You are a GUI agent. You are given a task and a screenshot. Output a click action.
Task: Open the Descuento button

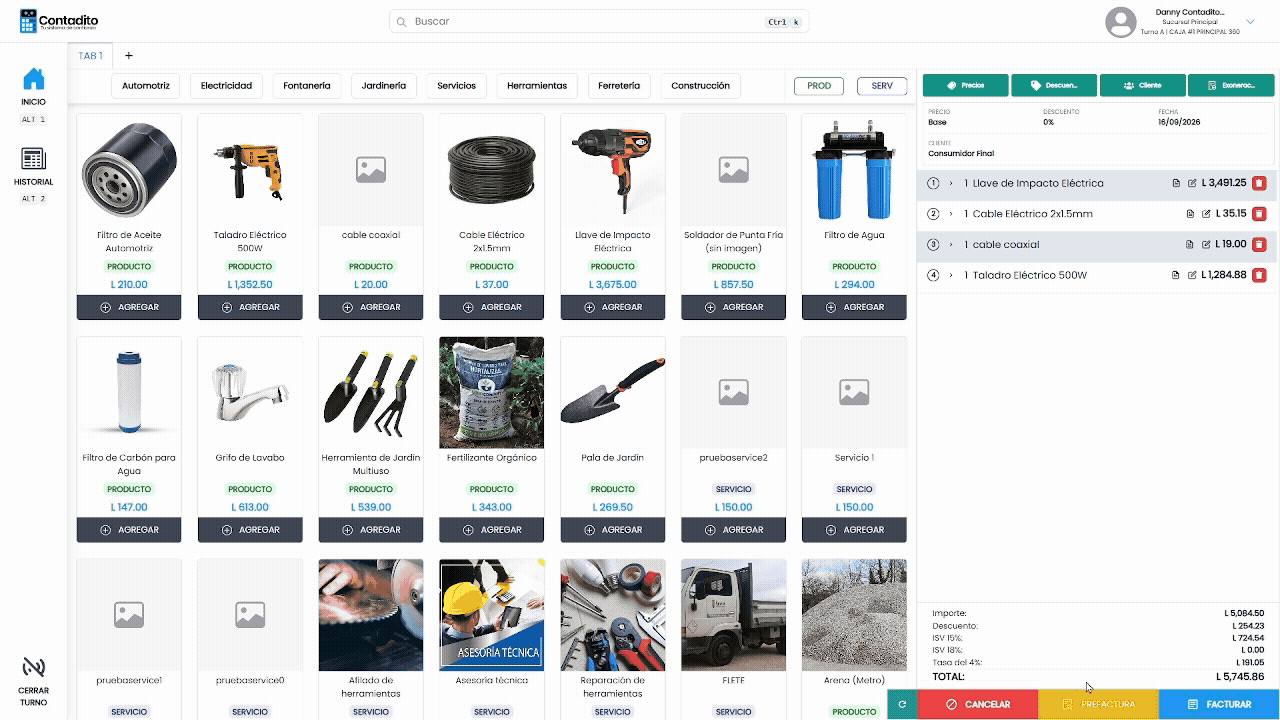pyautogui.click(x=1054, y=86)
